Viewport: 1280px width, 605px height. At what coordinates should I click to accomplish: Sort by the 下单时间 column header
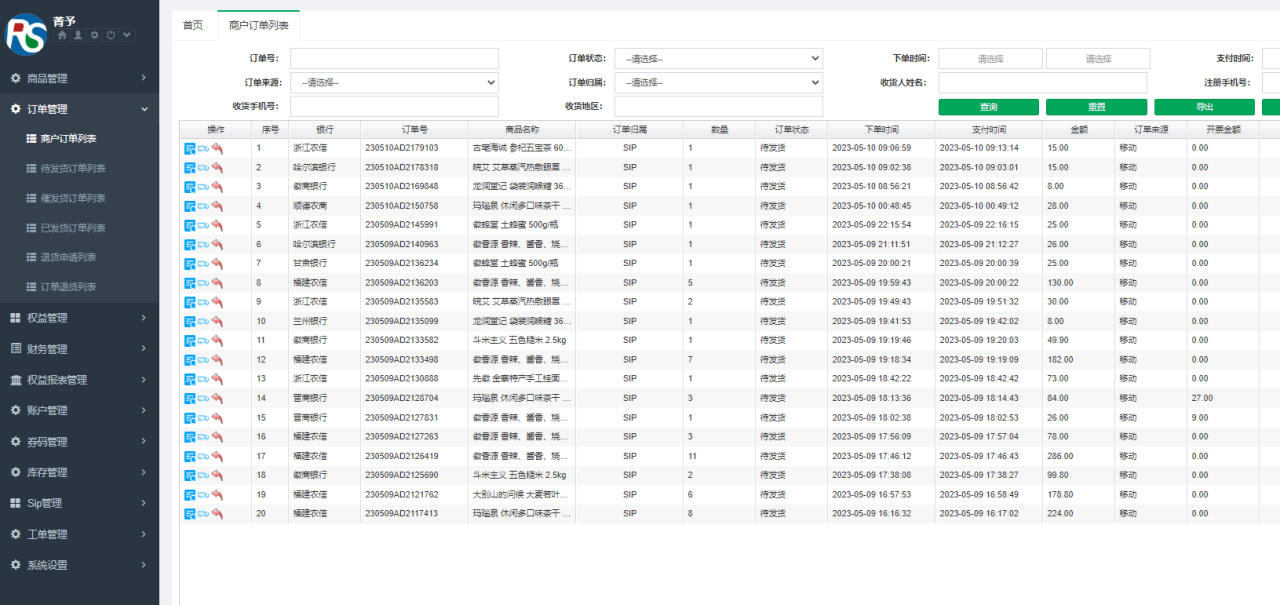coord(881,129)
